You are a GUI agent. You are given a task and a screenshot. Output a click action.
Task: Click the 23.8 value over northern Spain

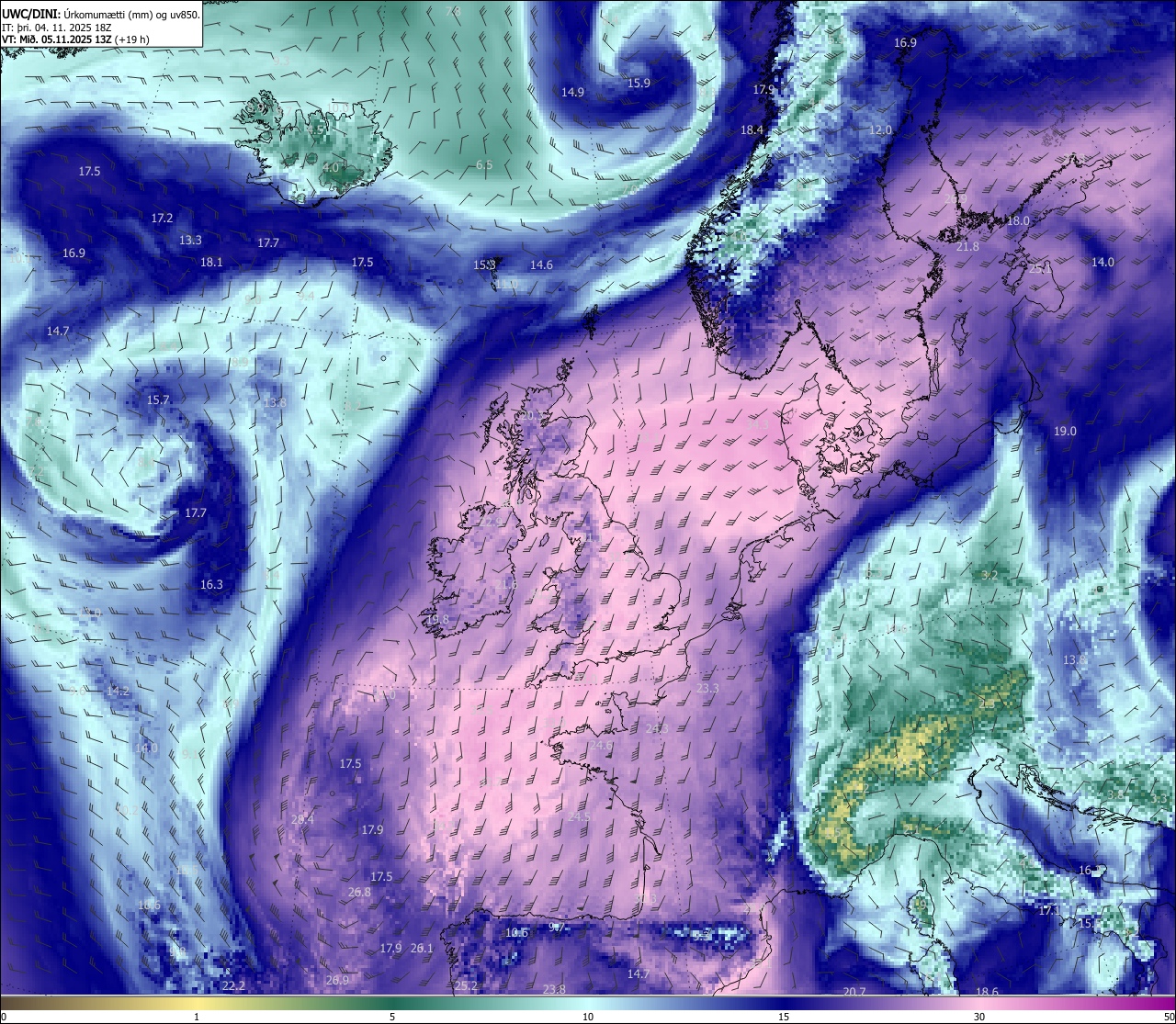554,990
